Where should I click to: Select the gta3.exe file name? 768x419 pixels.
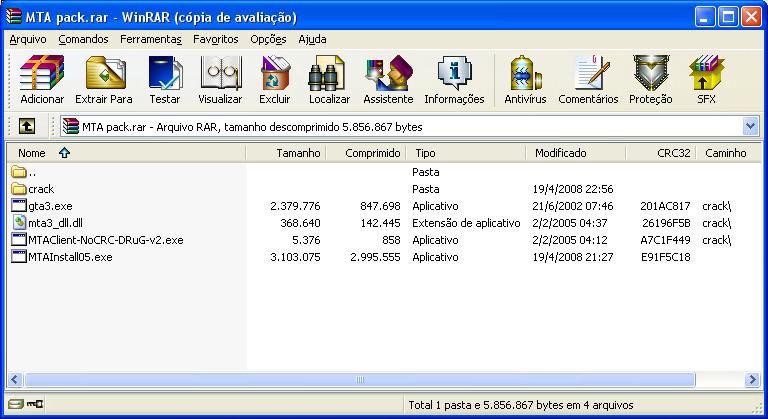(x=50, y=206)
